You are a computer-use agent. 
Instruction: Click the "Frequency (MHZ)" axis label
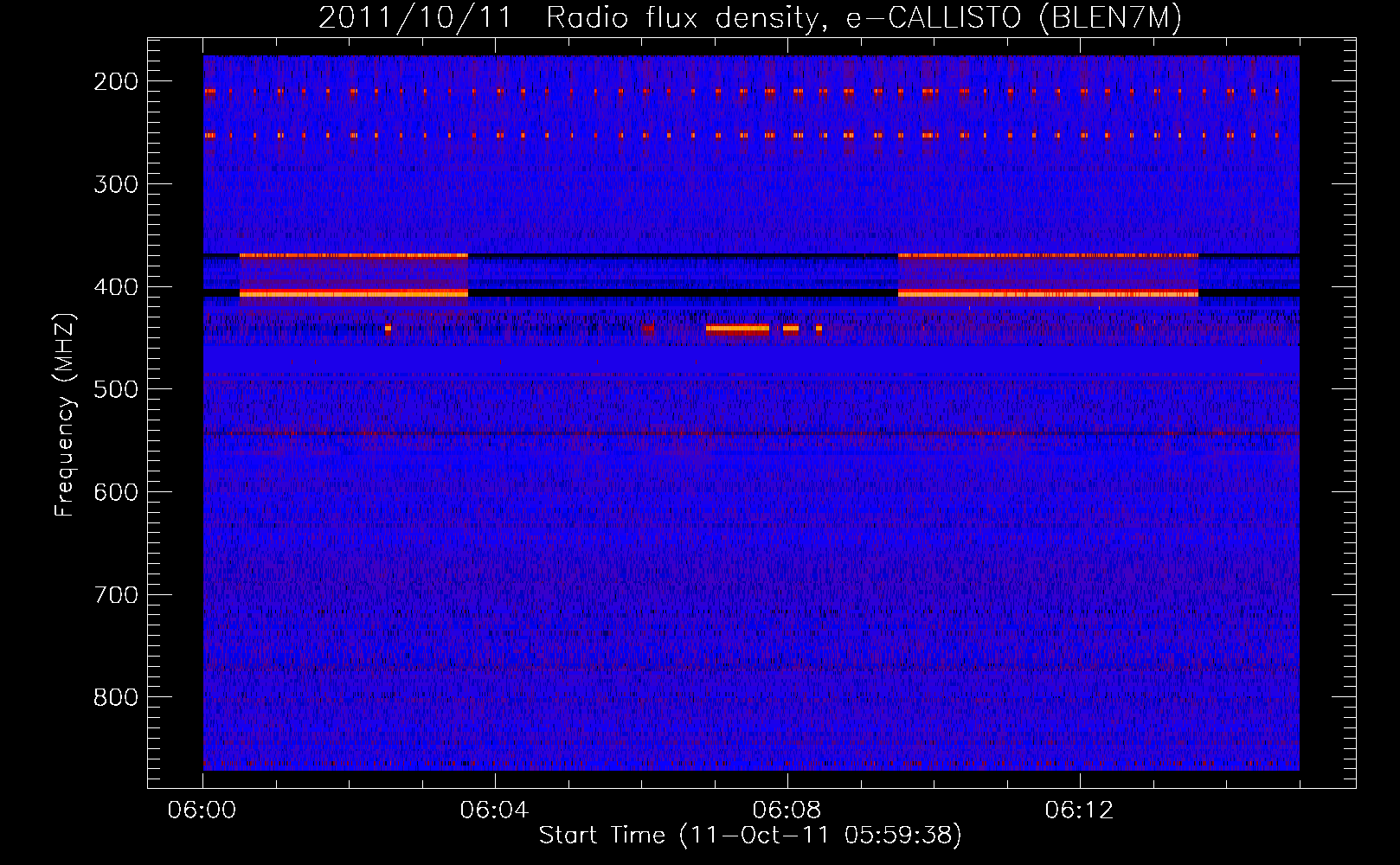click(x=65, y=415)
